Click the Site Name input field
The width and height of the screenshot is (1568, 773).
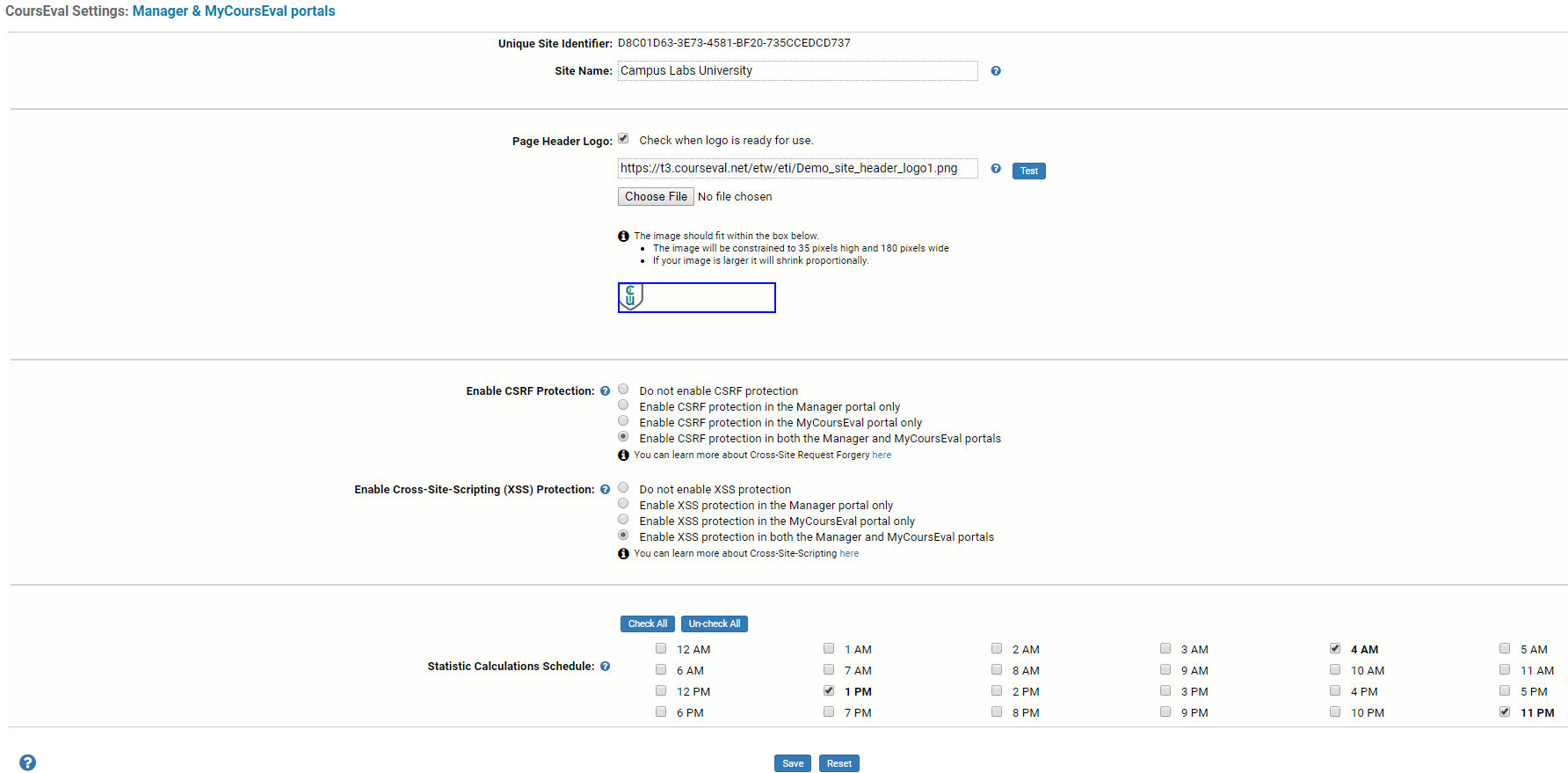pyautogui.click(x=798, y=71)
